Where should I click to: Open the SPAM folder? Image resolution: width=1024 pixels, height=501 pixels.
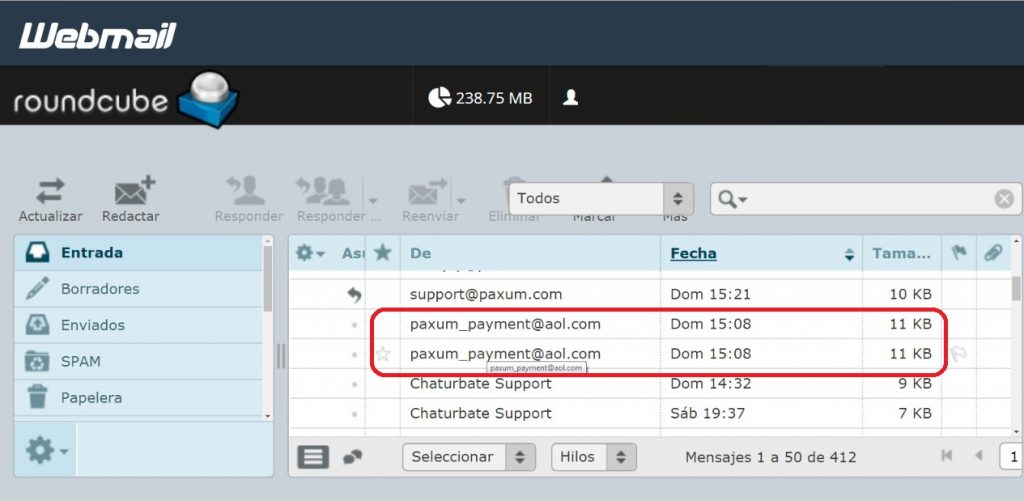138,361
